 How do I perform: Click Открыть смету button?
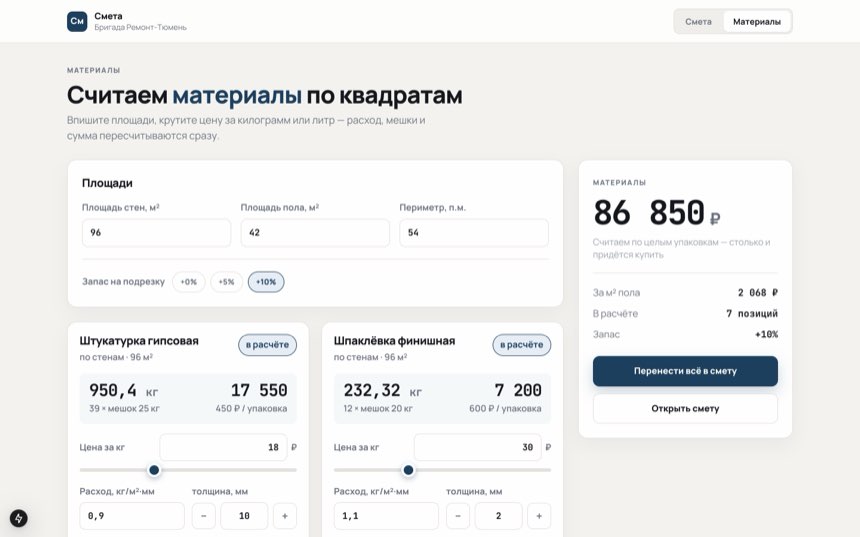685,409
